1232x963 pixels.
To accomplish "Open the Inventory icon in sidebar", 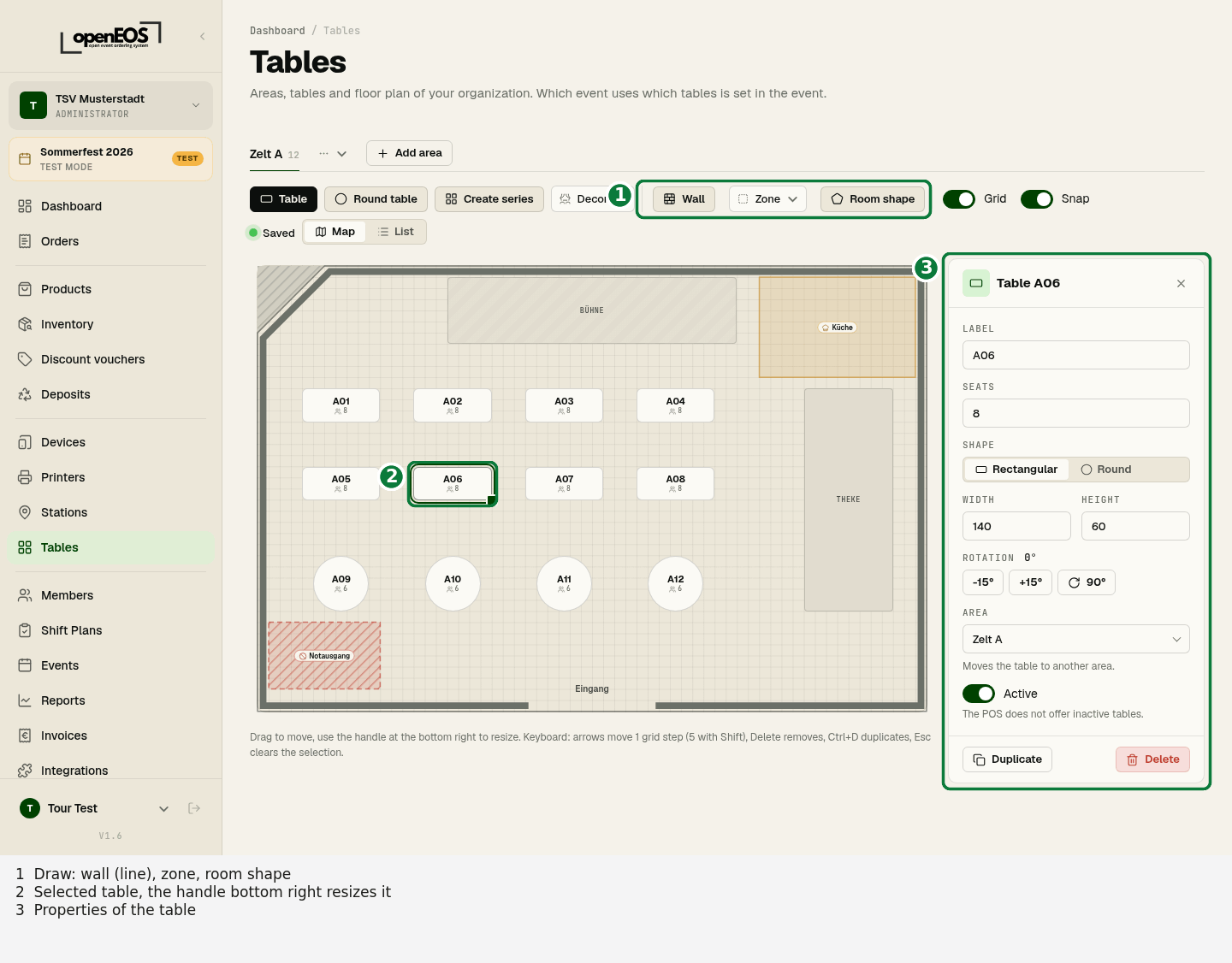I will click(25, 324).
